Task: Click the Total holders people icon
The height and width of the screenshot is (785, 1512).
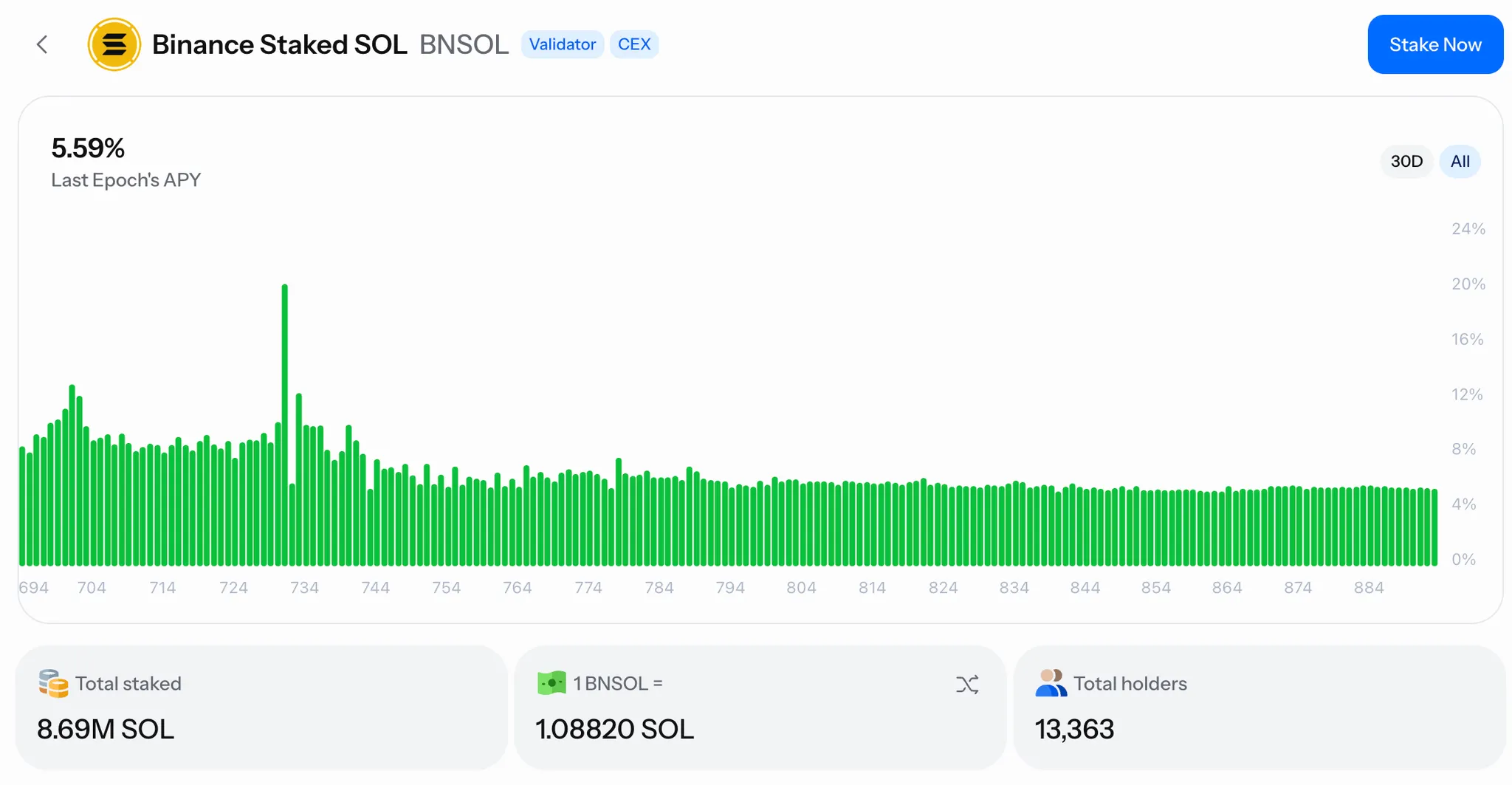Action: [1051, 683]
